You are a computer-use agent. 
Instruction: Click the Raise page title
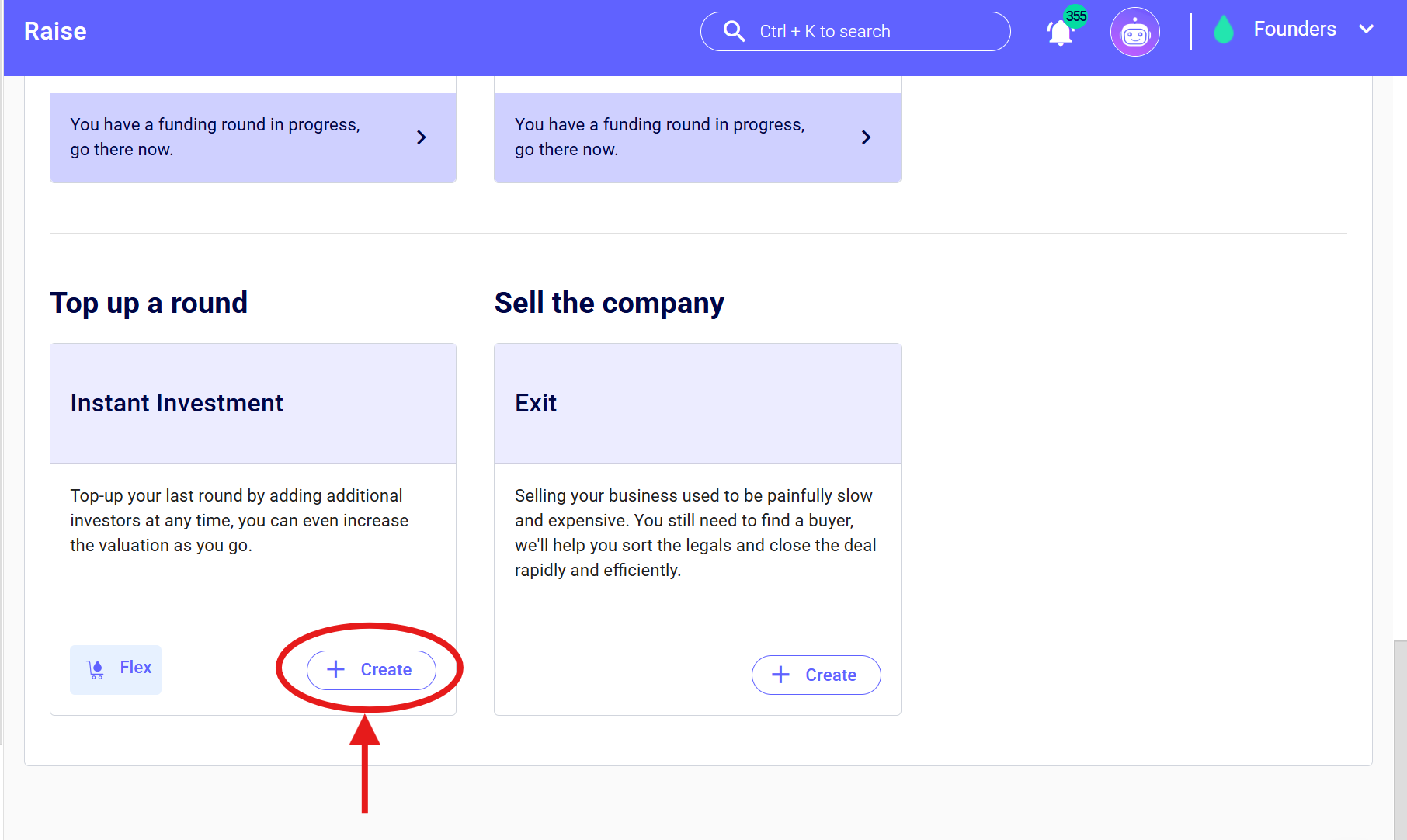55,31
